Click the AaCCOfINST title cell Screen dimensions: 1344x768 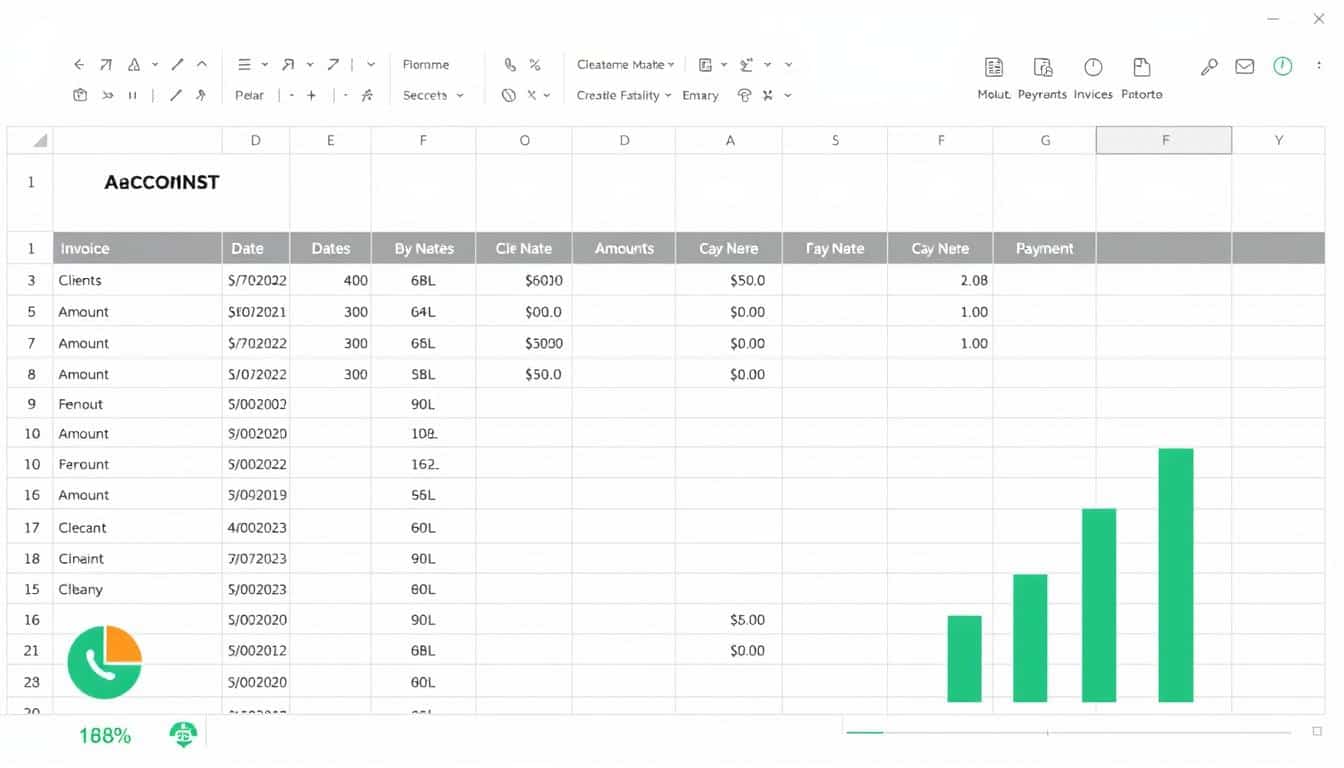point(162,182)
